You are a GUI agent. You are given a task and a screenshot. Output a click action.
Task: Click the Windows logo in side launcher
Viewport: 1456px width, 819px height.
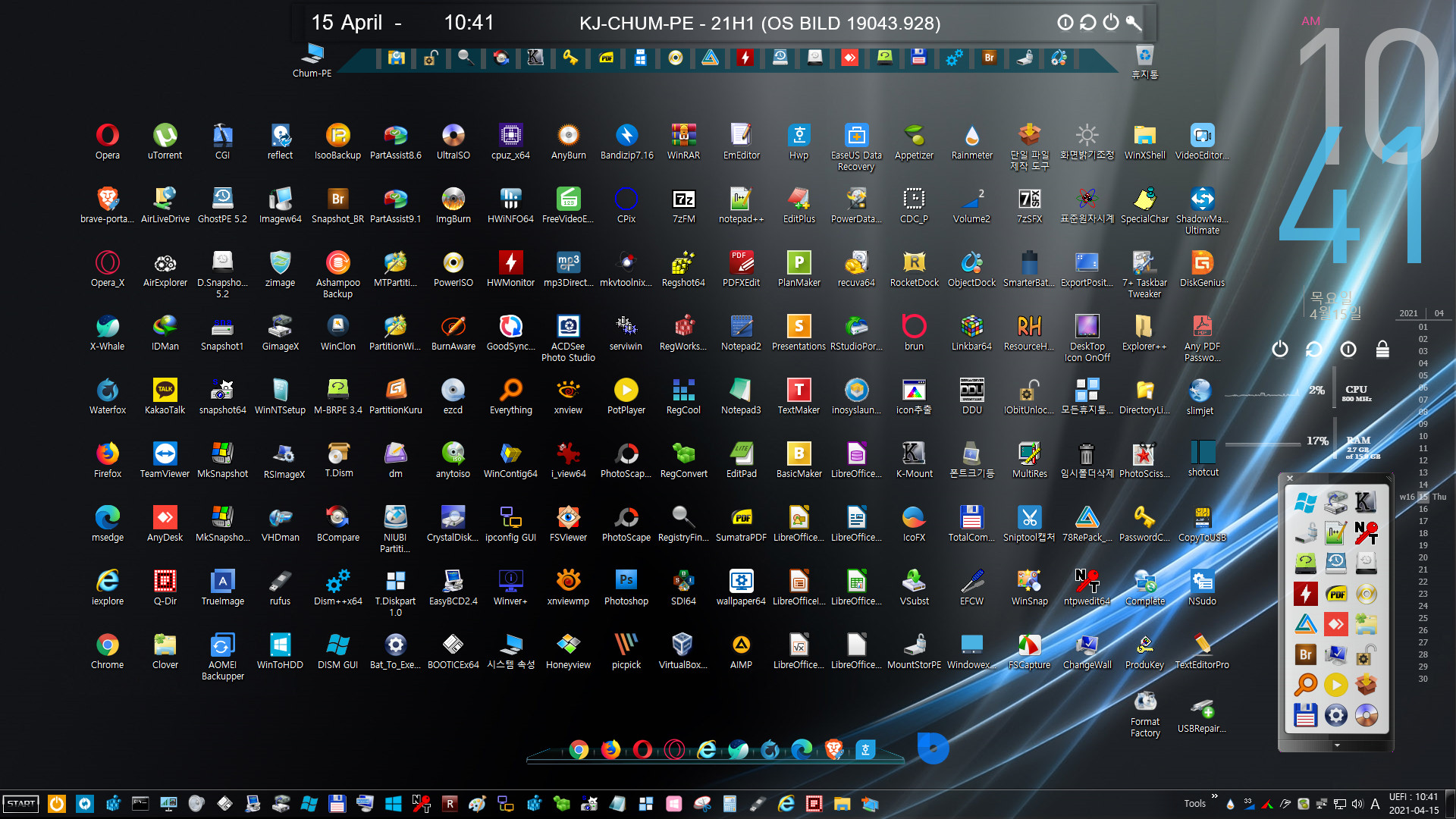click(1305, 501)
